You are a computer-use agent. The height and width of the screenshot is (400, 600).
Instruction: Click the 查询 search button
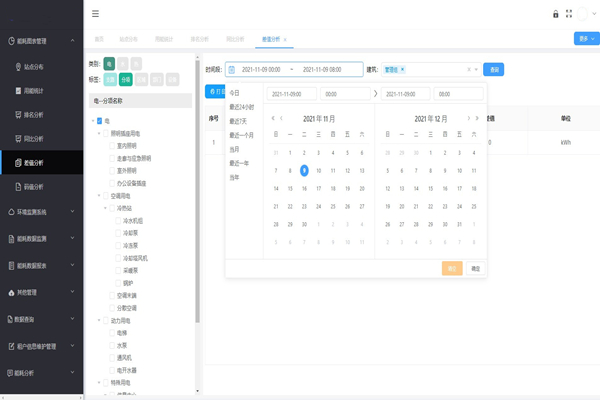(x=493, y=70)
